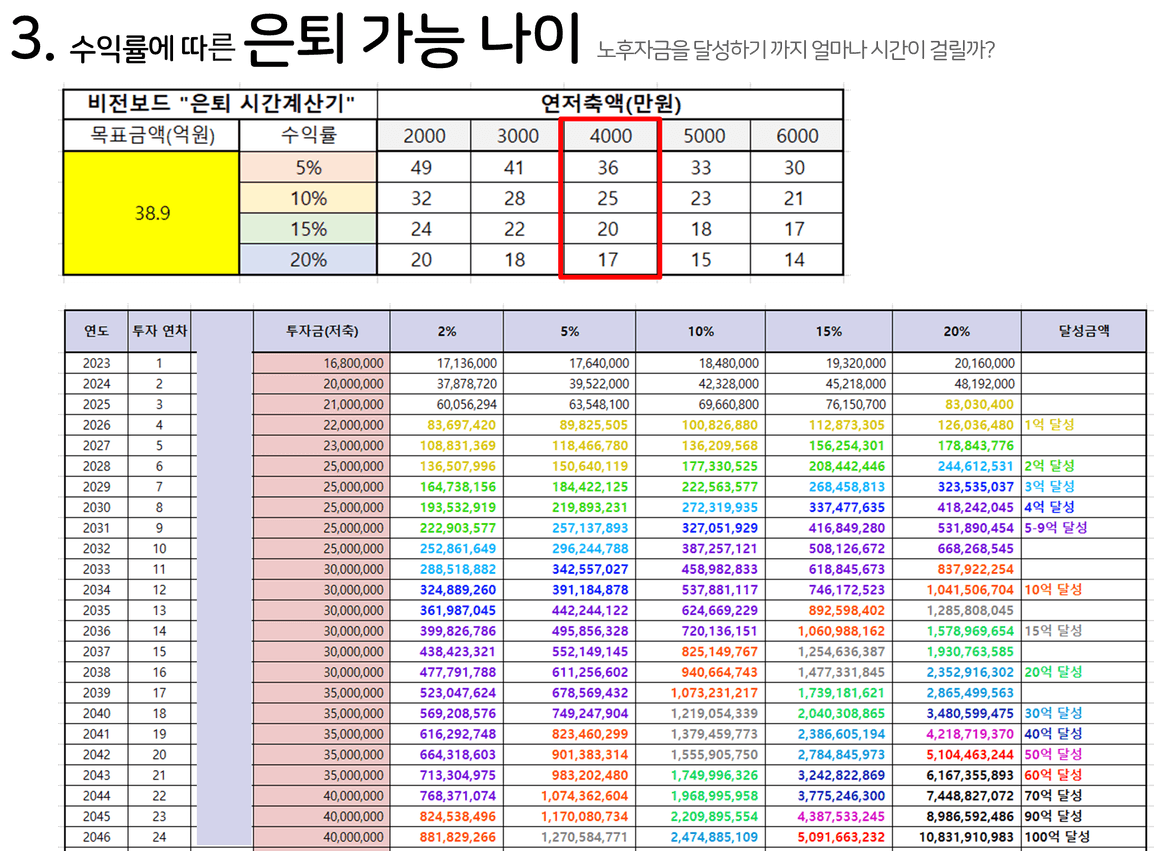Select the 20% rate cell in the top calculator table
This screenshot has height=851, width=1154.
point(308,260)
